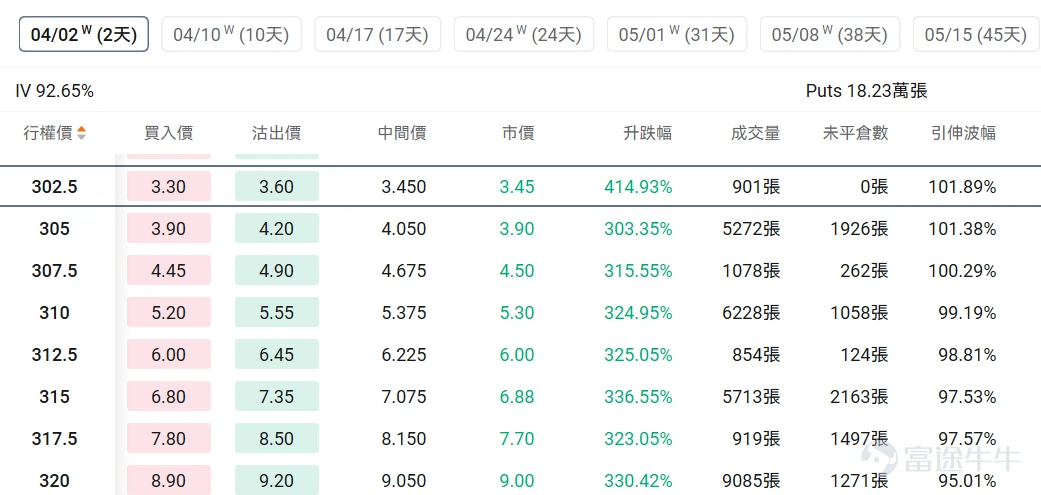Viewport: 1041px width, 495px height.
Task: Sort by strike price using the arrow icon
Action: (82, 133)
